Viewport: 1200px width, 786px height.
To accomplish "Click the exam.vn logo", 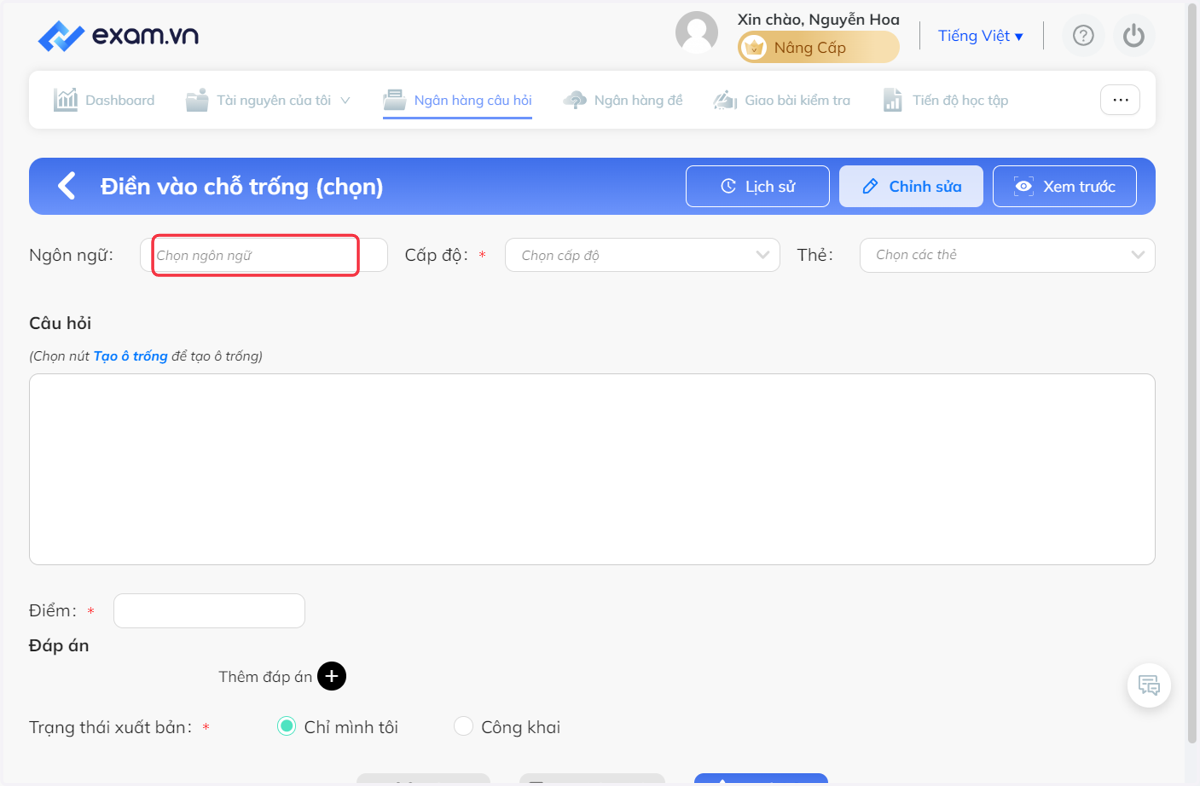I will (118, 36).
